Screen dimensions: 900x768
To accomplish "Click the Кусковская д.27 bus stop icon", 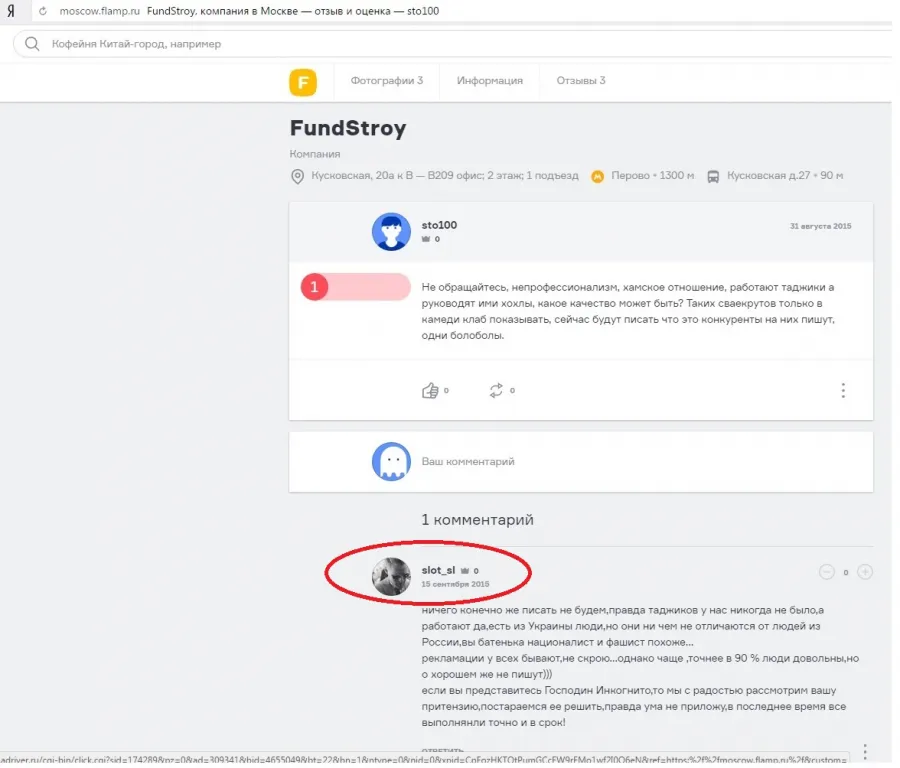I will 713,176.
